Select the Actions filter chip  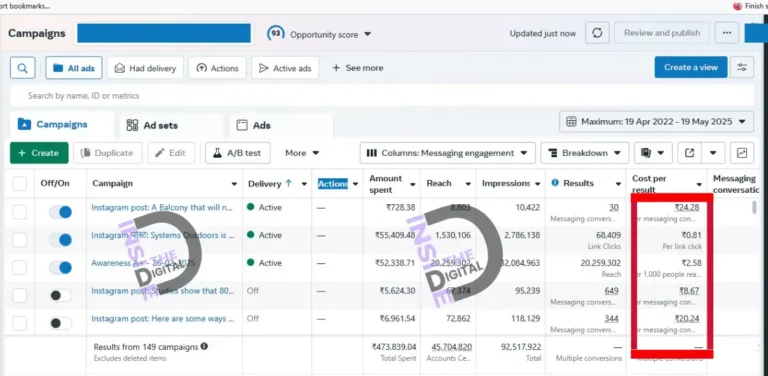click(217, 68)
